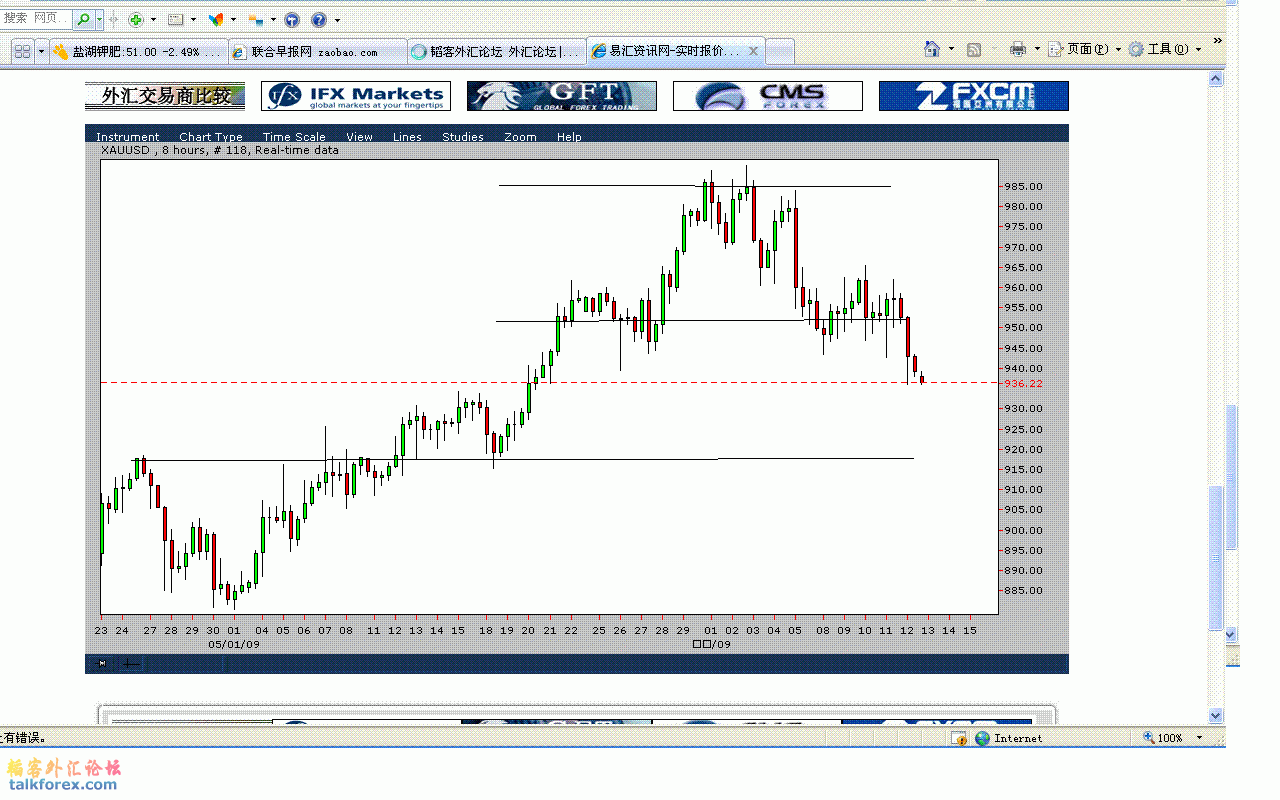Click XAUUSD 8 hours chart title text
Image resolution: width=1280 pixels, height=800 pixels.
pos(219,150)
